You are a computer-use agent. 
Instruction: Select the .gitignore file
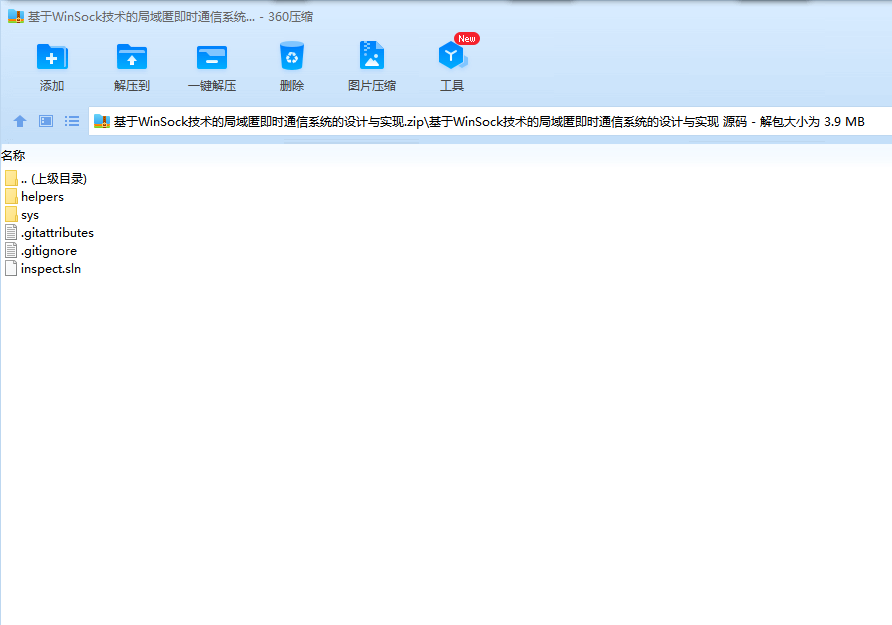(40, 251)
